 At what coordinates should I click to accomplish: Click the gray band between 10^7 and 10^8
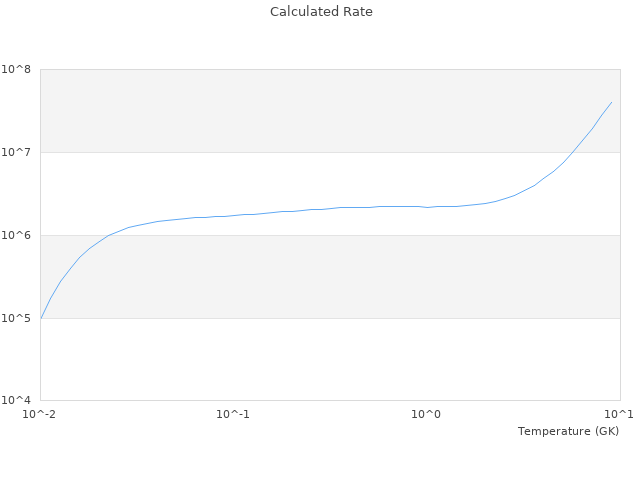tap(300, 110)
